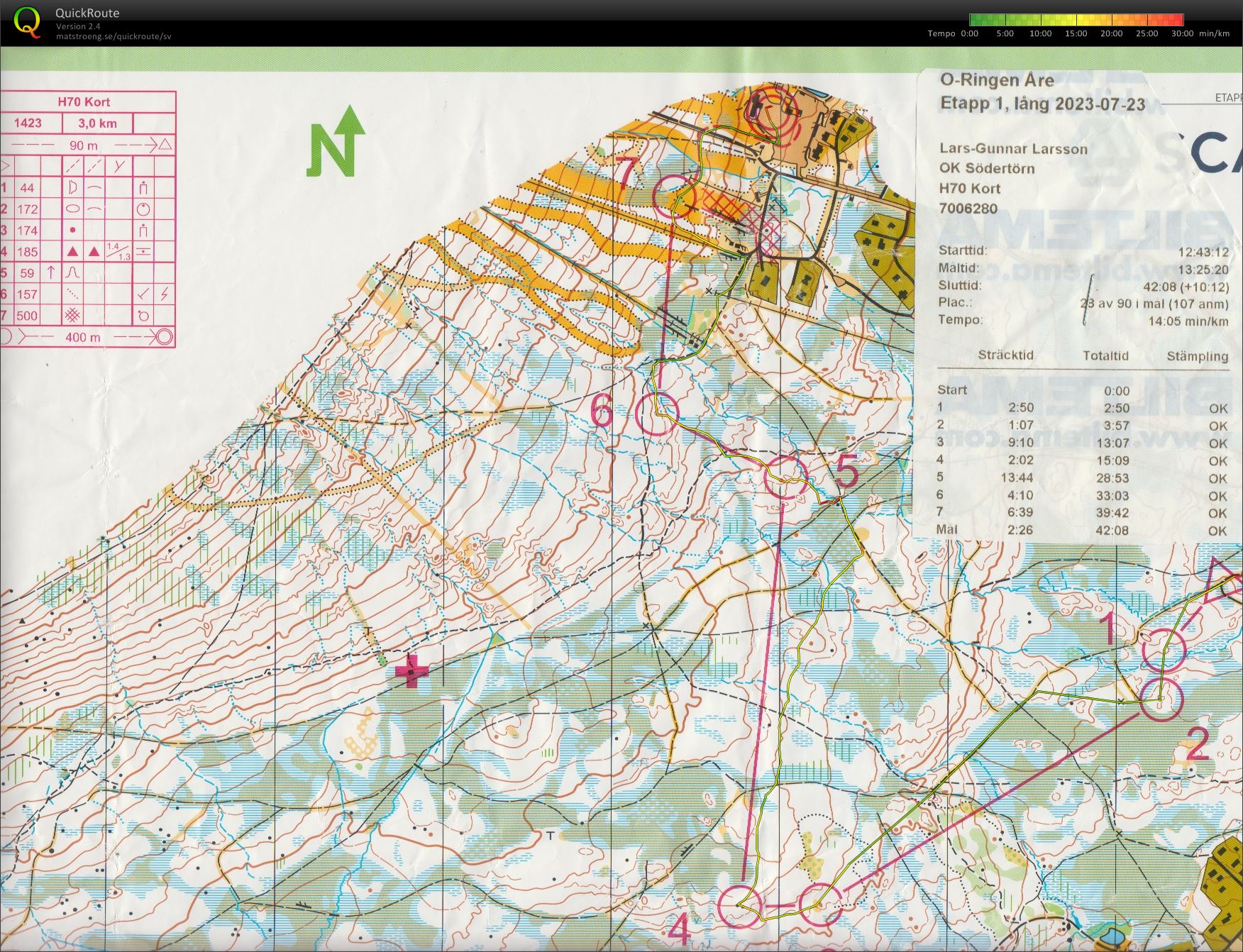Click the 30:00 tick label on tempo scale
The height and width of the screenshot is (952, 1243).
(1182, 33)
